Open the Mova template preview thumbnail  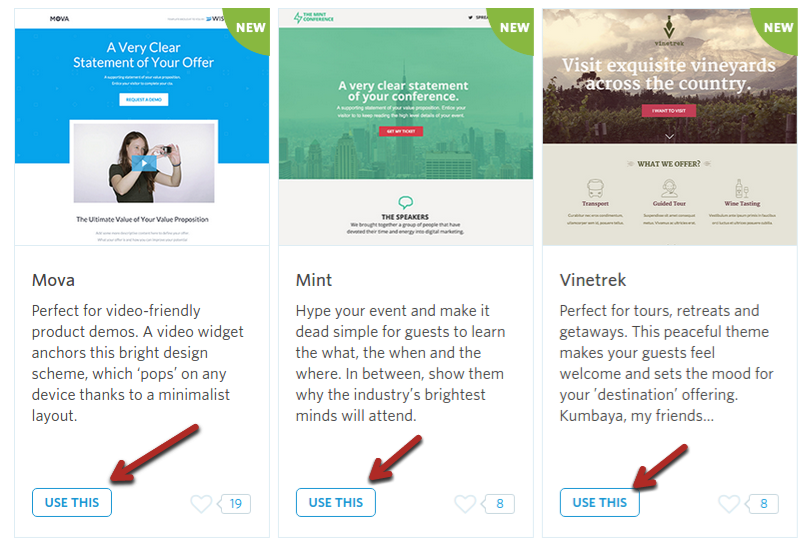pyautogui.click(x=142, y=127)
